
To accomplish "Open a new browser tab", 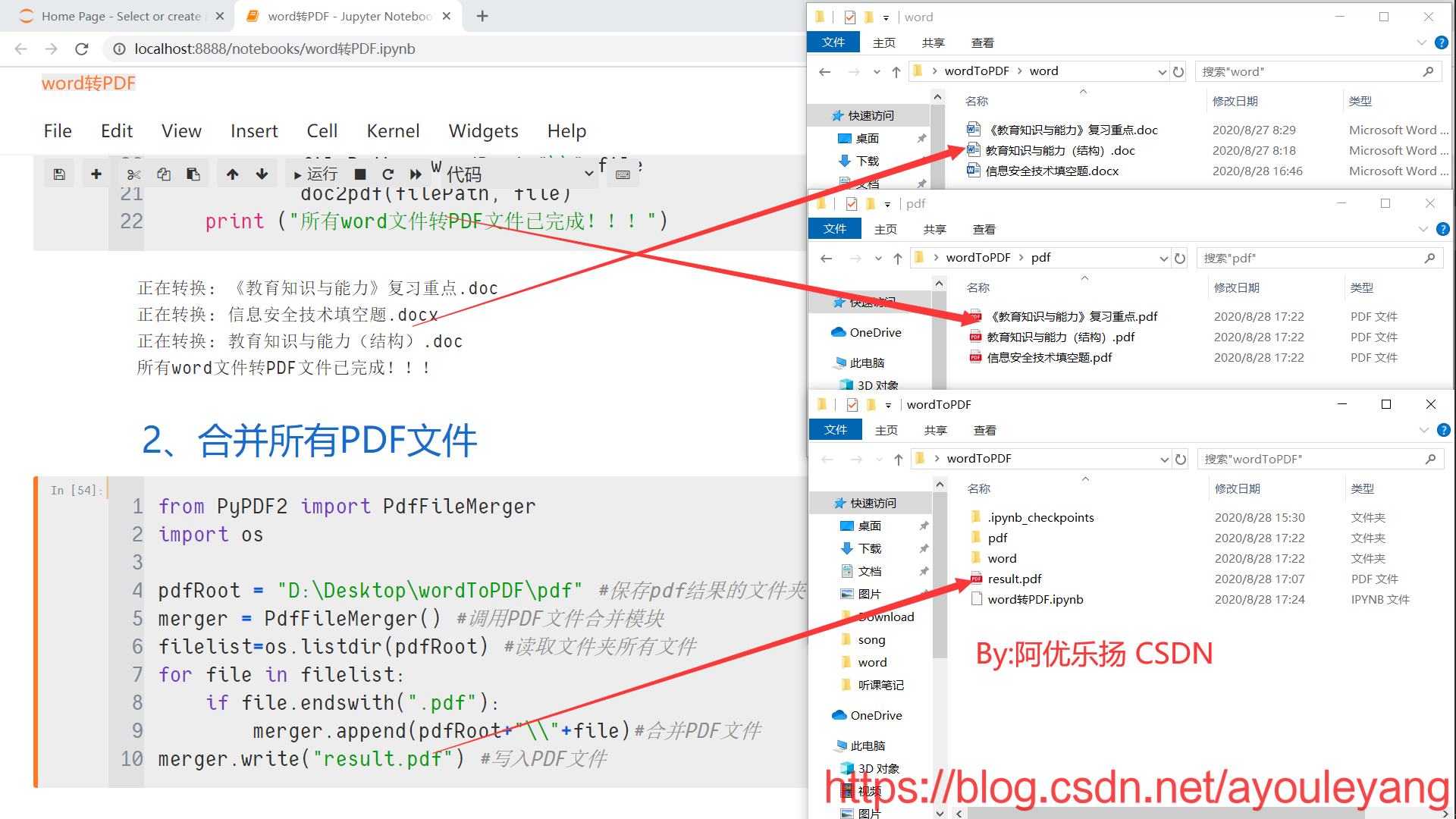I will (x=482, y=16).
